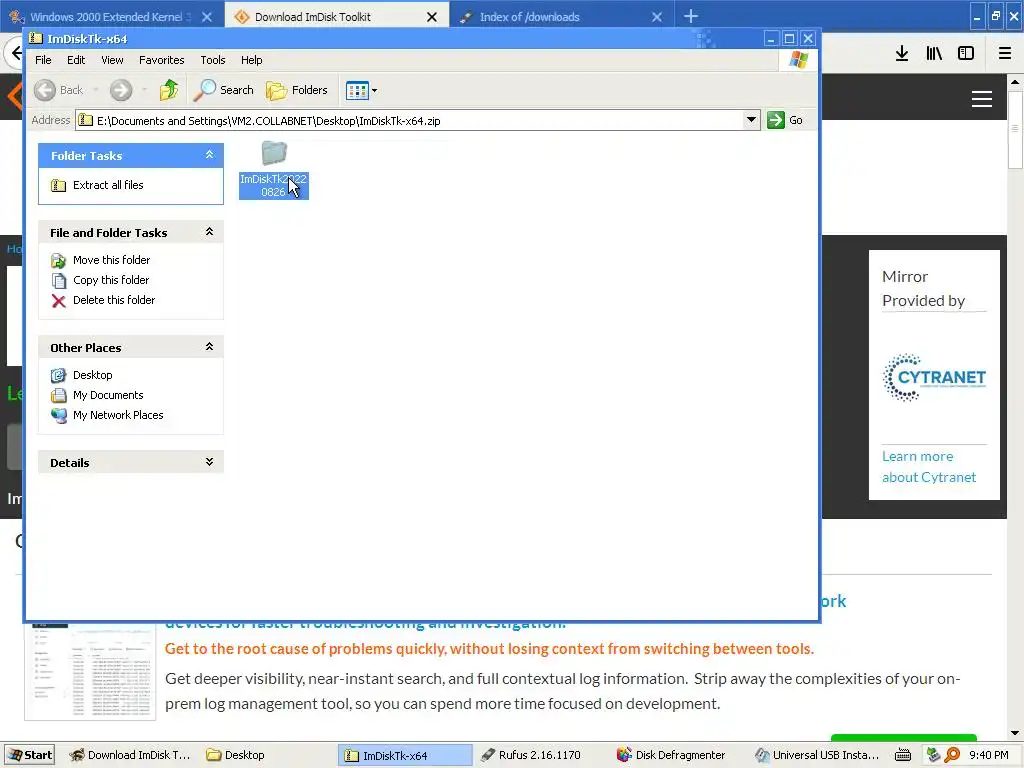Open the Back history dropdown arrow
The image size is (1024, 768).
[95, 90]
